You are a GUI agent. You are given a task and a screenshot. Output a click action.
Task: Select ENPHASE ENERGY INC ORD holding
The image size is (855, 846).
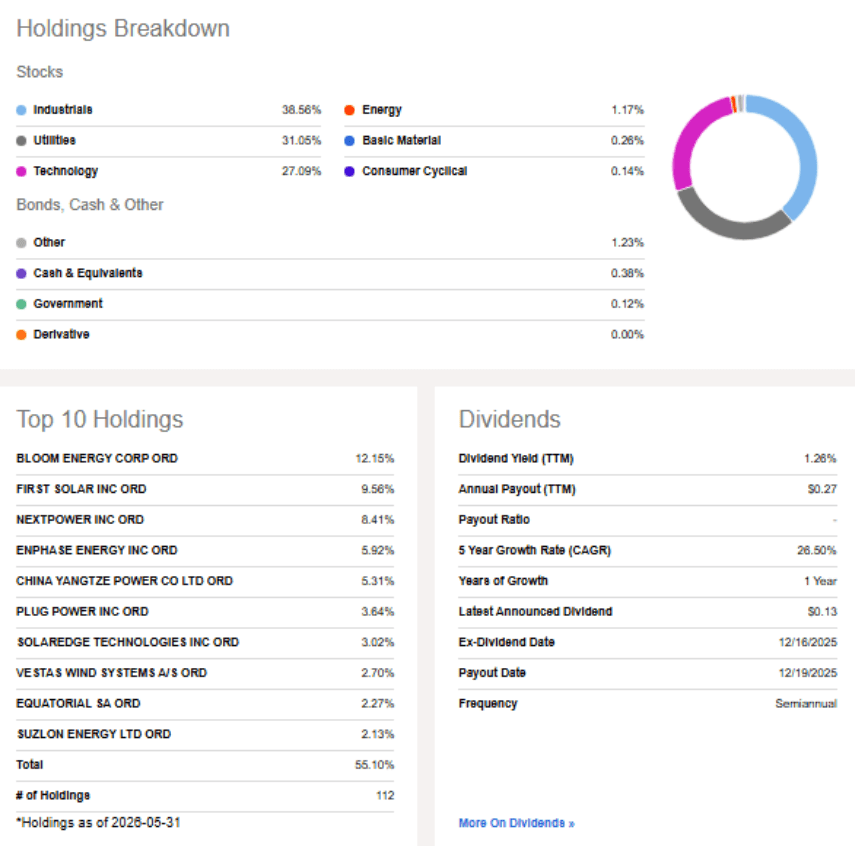(x=97, y=550)
